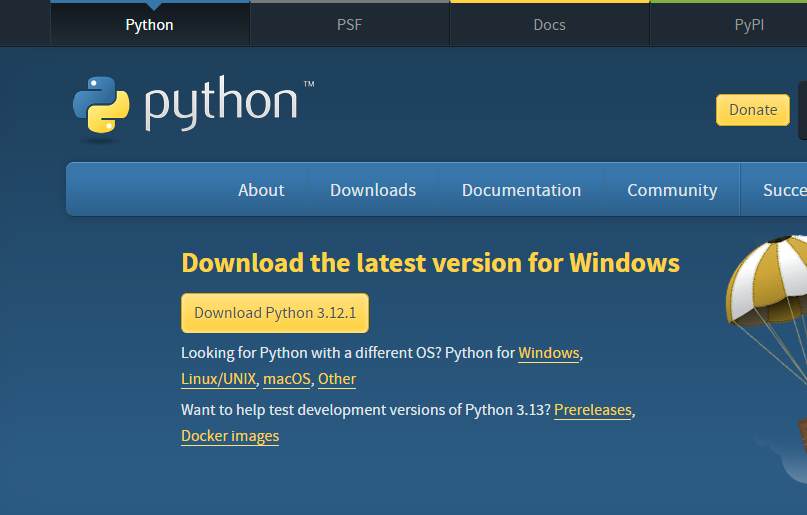Open the Docker images link
The height and width of the screenshot is (515, 807).
coord(230,436)
